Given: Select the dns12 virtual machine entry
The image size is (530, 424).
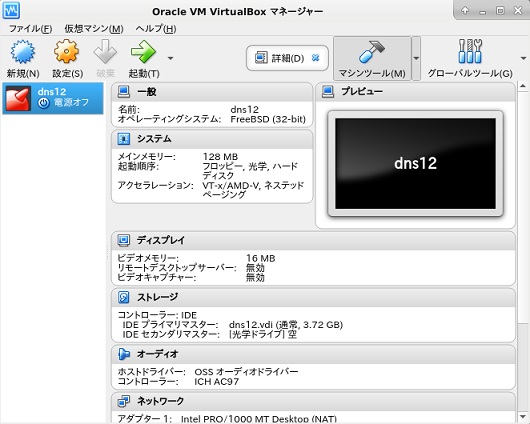Looking at the screenshot, I should point(53,98).
